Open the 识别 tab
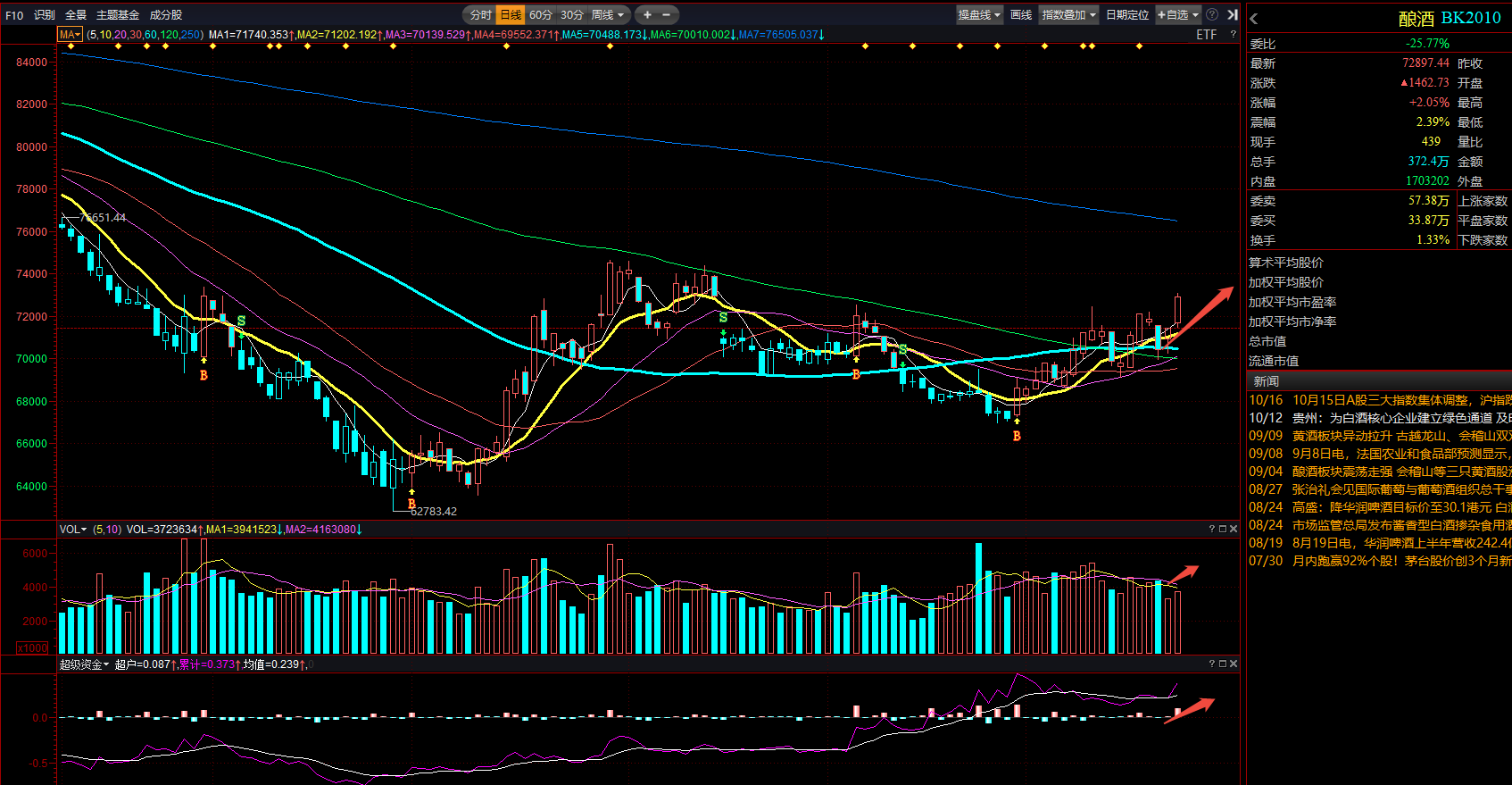The width and height of the screenshot is (1512, 785). [45, 15]
